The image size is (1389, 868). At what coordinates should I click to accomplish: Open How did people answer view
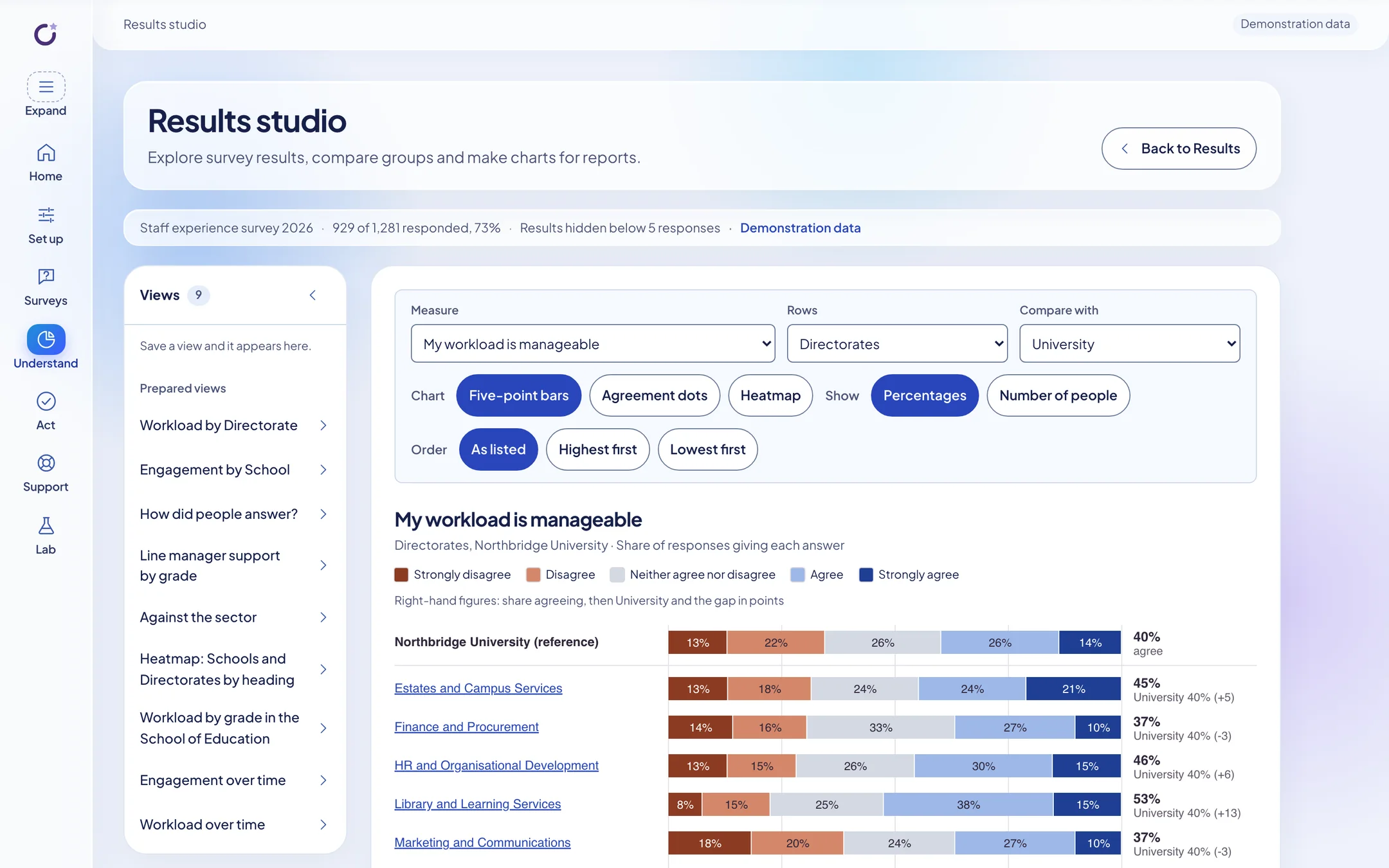234,514
